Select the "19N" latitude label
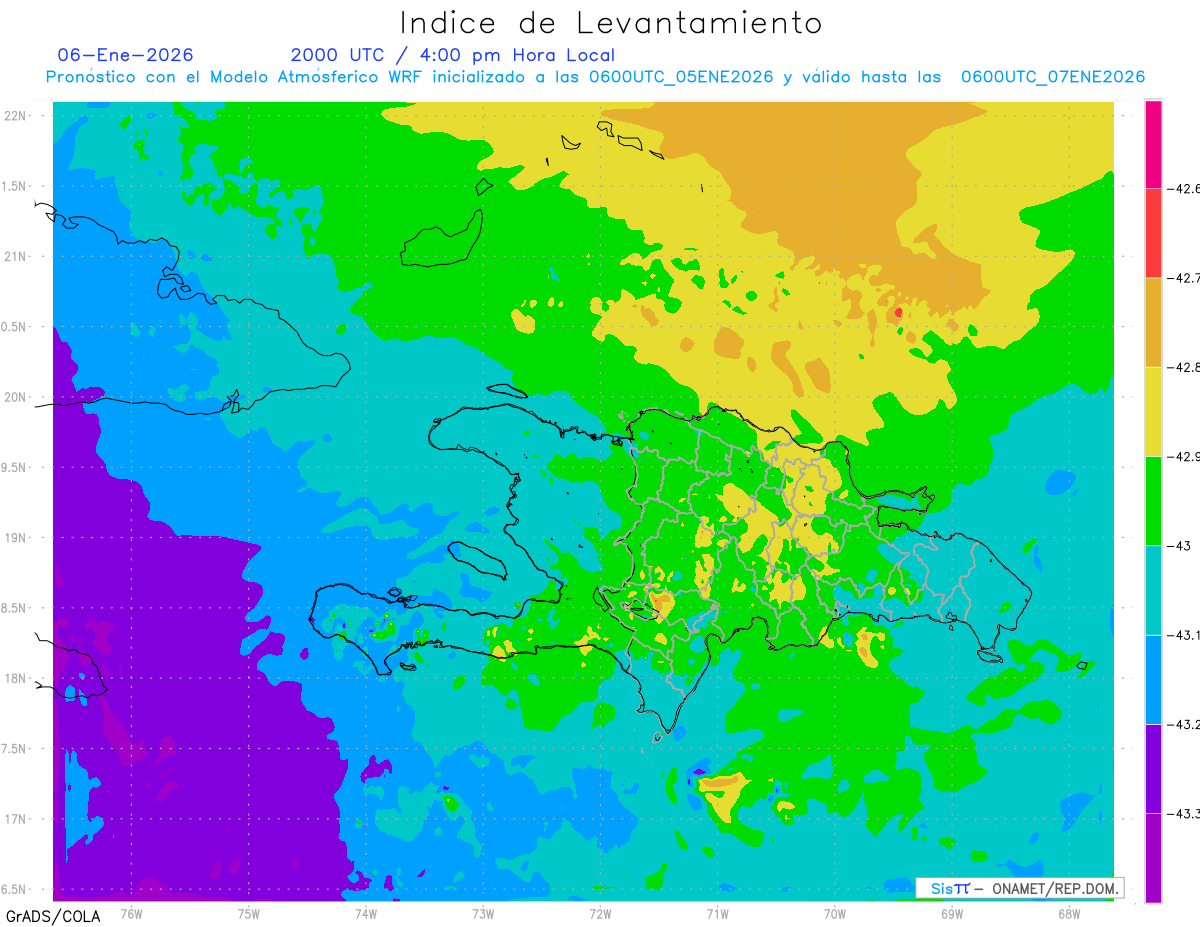 [15, 537]
